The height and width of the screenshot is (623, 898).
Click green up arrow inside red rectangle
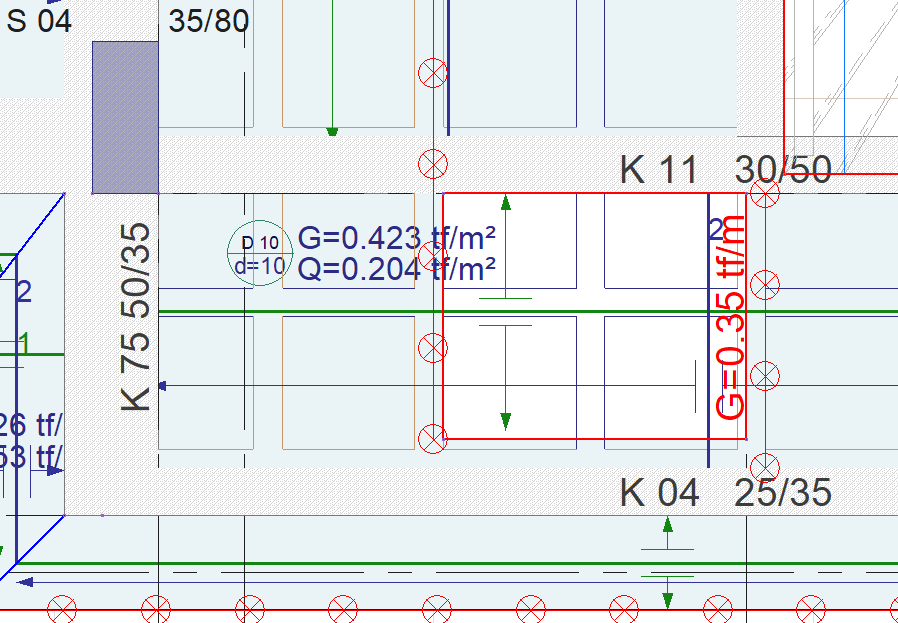(506, 204)
